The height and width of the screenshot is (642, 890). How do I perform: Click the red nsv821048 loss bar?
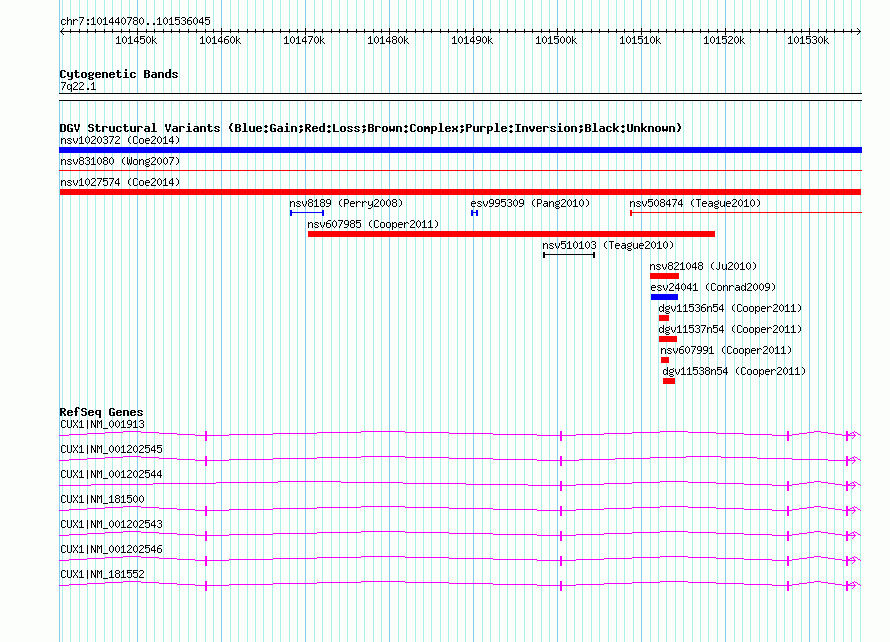pos(665,276)
